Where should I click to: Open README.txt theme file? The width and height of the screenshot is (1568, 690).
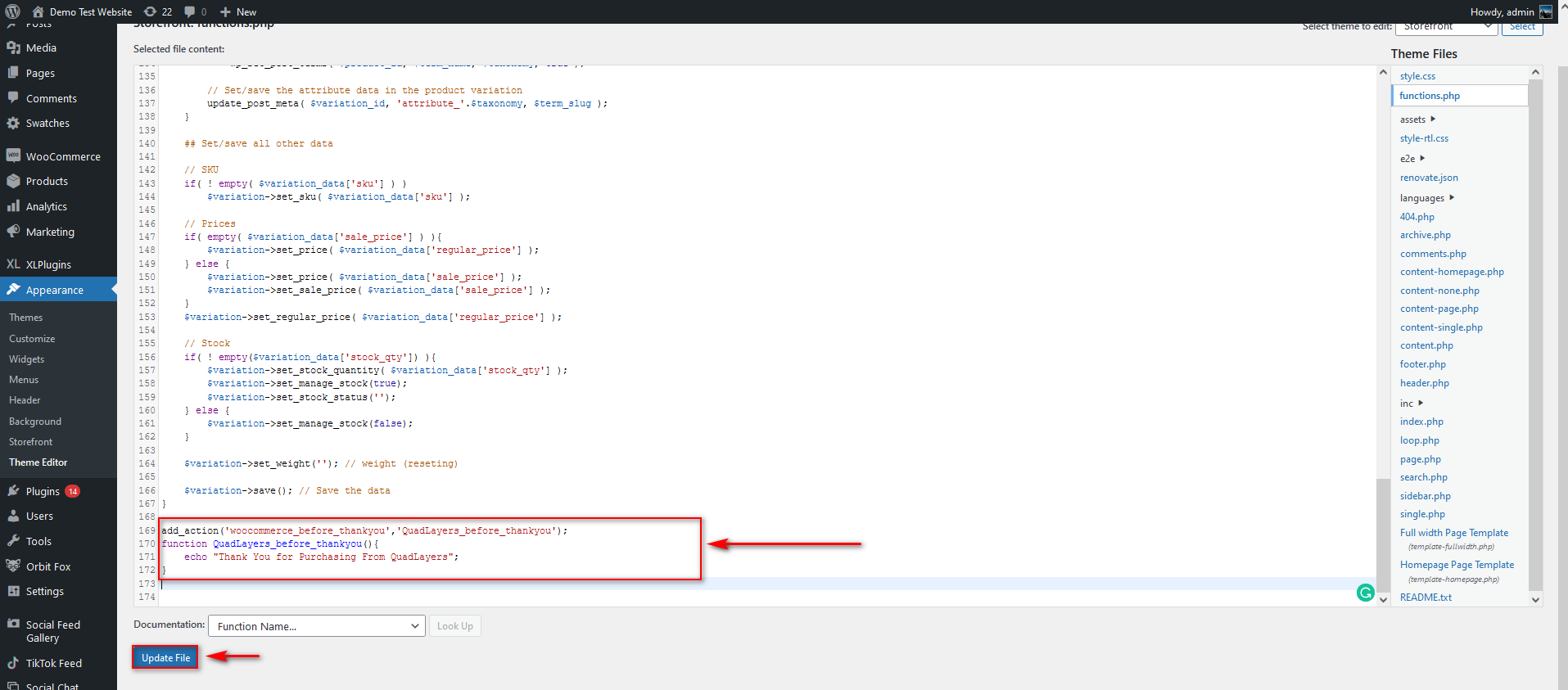click(x=1426, y=598)
